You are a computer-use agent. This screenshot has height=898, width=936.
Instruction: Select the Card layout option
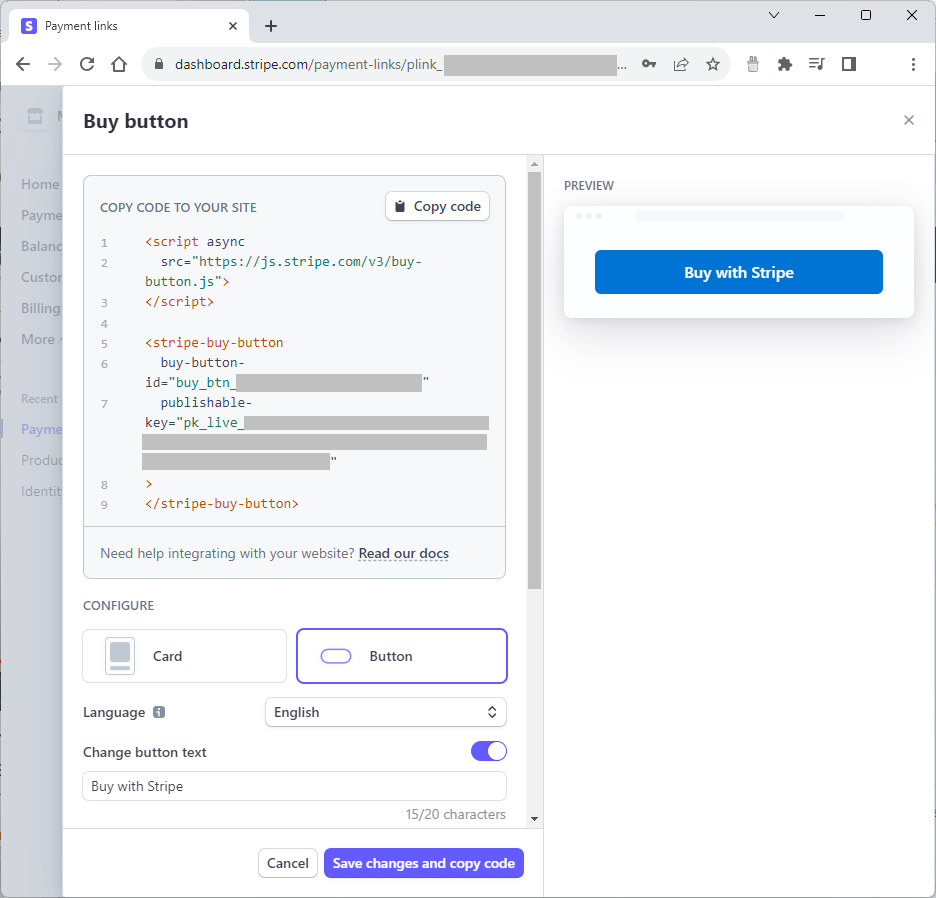185,656
